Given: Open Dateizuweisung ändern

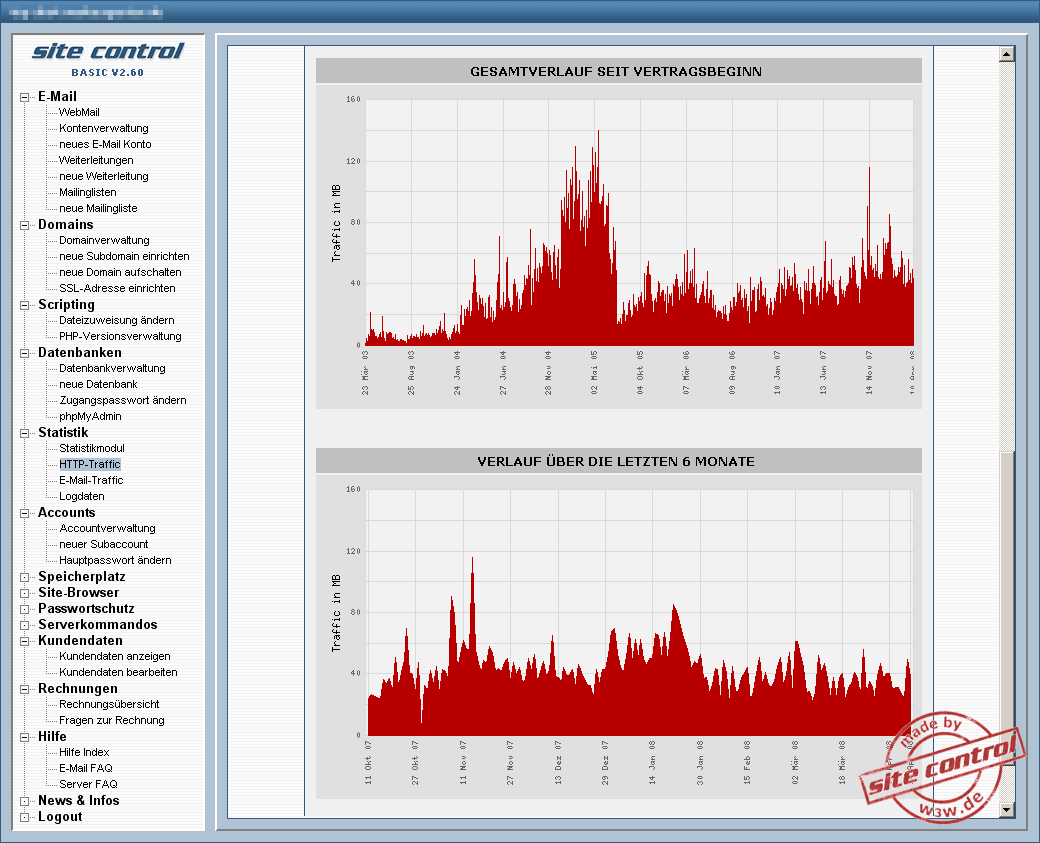Looking at the screenshot, I should tap(117, 320).
